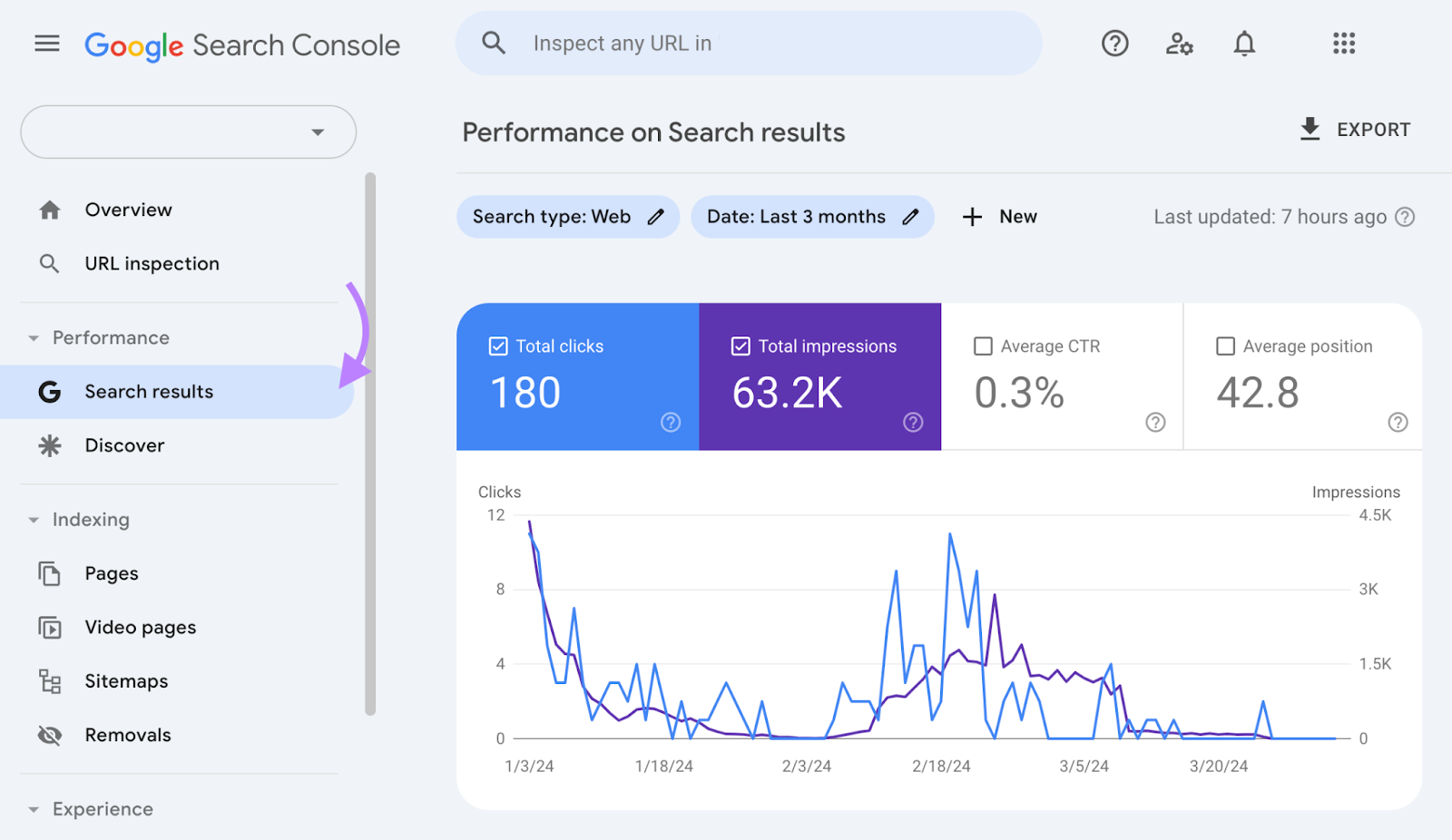Uncheck the Total impressions metric

click(741, 346)
